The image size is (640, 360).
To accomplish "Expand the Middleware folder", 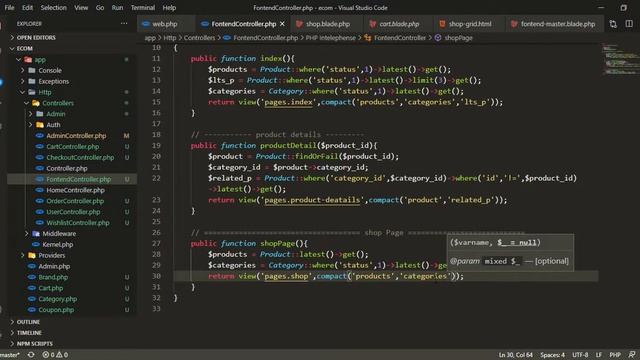I will click(x=59, y=233).
